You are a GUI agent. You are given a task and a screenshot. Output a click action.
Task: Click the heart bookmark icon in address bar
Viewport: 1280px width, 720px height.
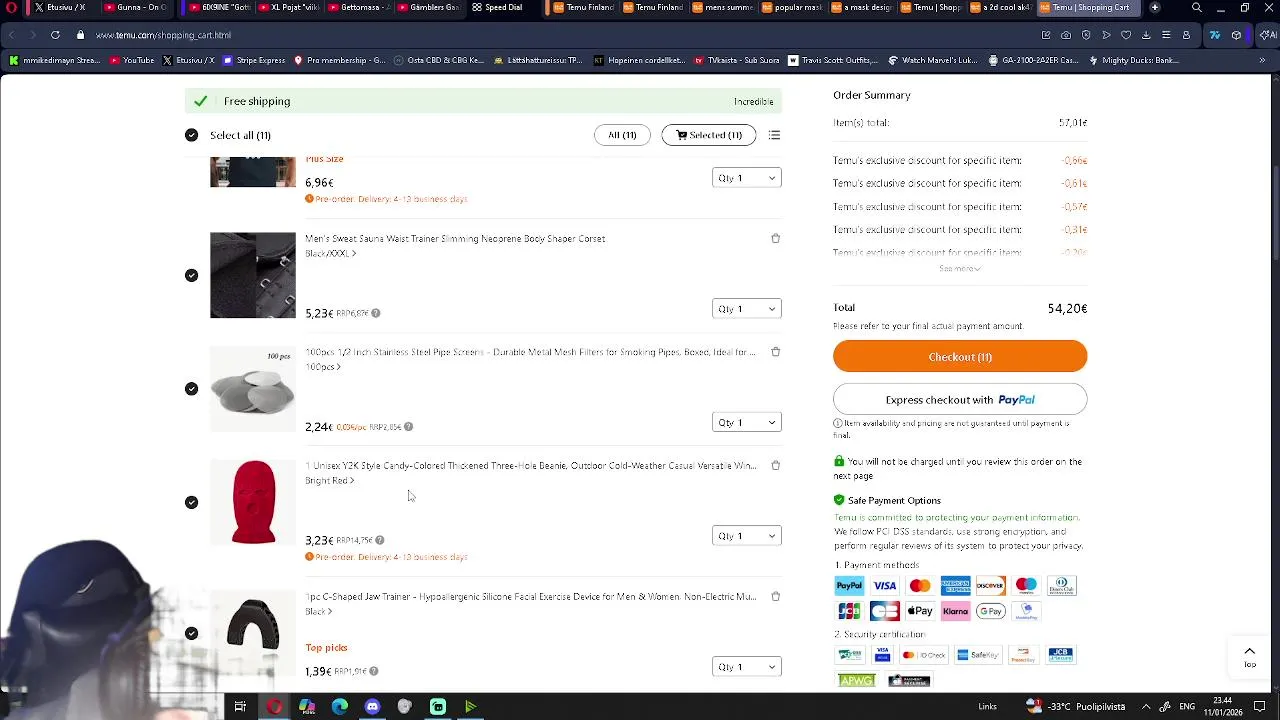pyautogui.click(x=1126, y=35)
